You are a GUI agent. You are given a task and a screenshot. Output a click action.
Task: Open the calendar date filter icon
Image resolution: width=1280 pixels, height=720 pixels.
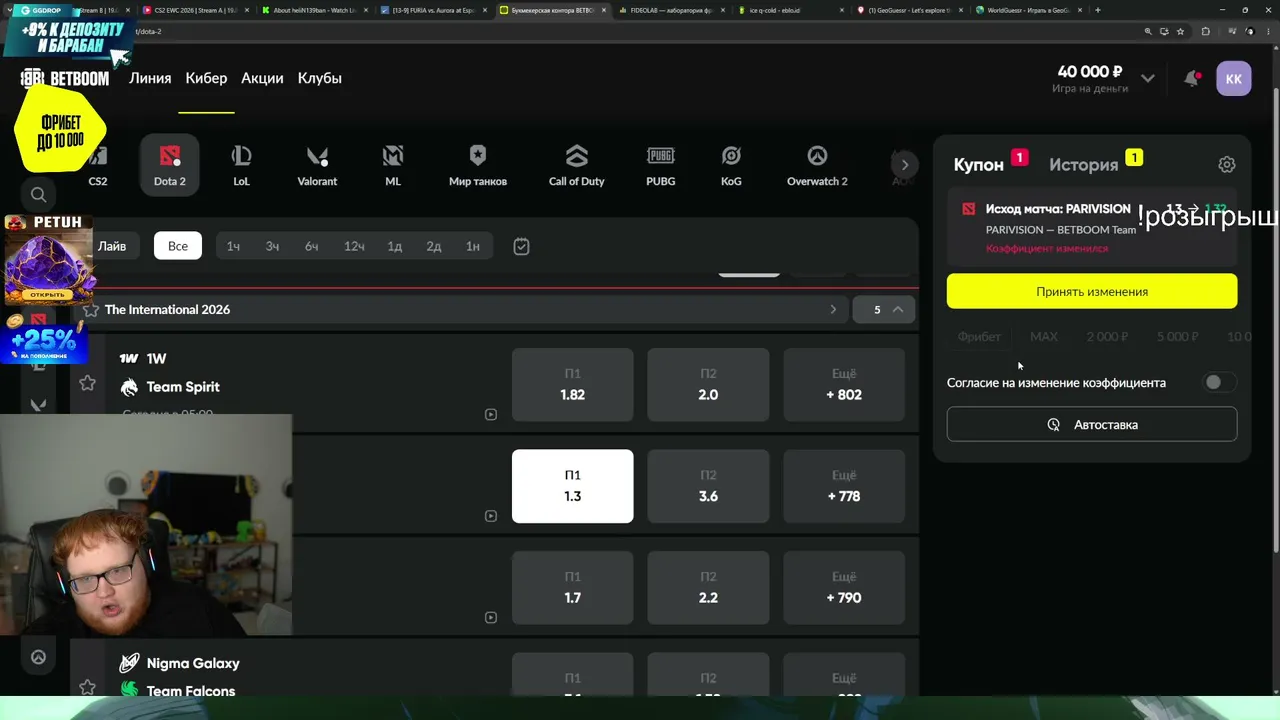point(521,246)
